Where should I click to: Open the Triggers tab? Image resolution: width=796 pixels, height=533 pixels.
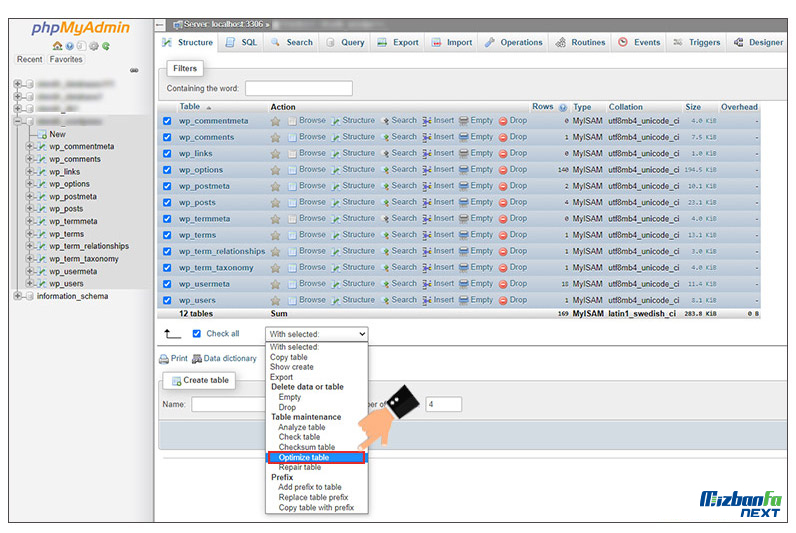click(x=696, y=43)
